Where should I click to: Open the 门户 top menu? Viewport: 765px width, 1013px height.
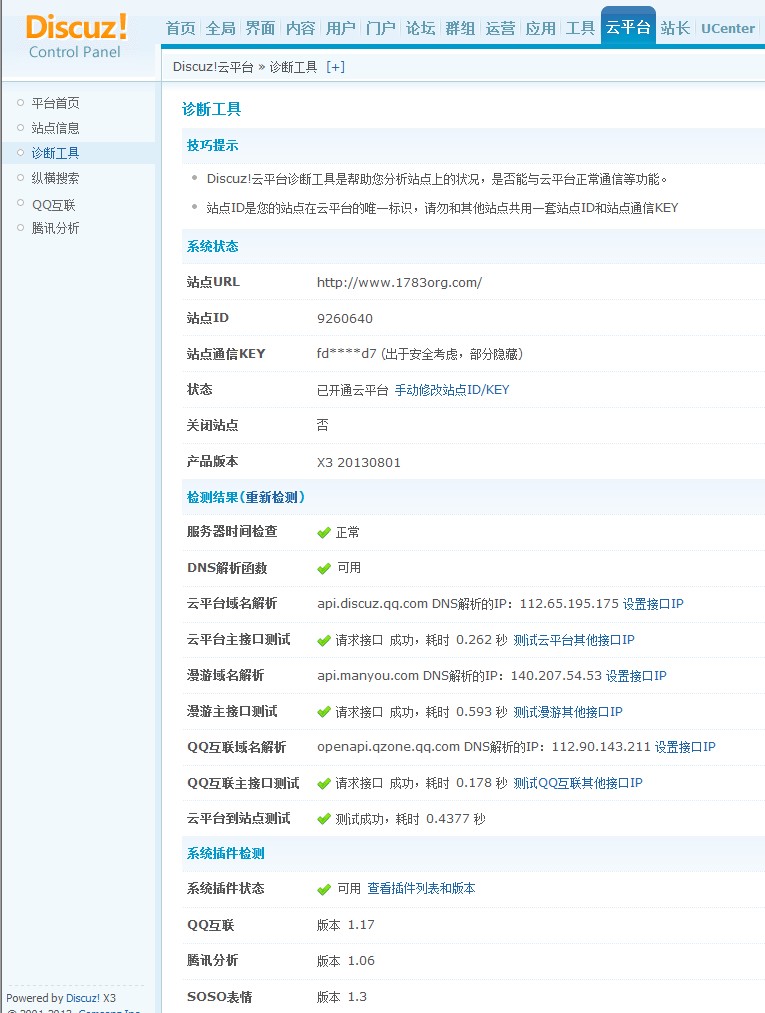point(381,28)
